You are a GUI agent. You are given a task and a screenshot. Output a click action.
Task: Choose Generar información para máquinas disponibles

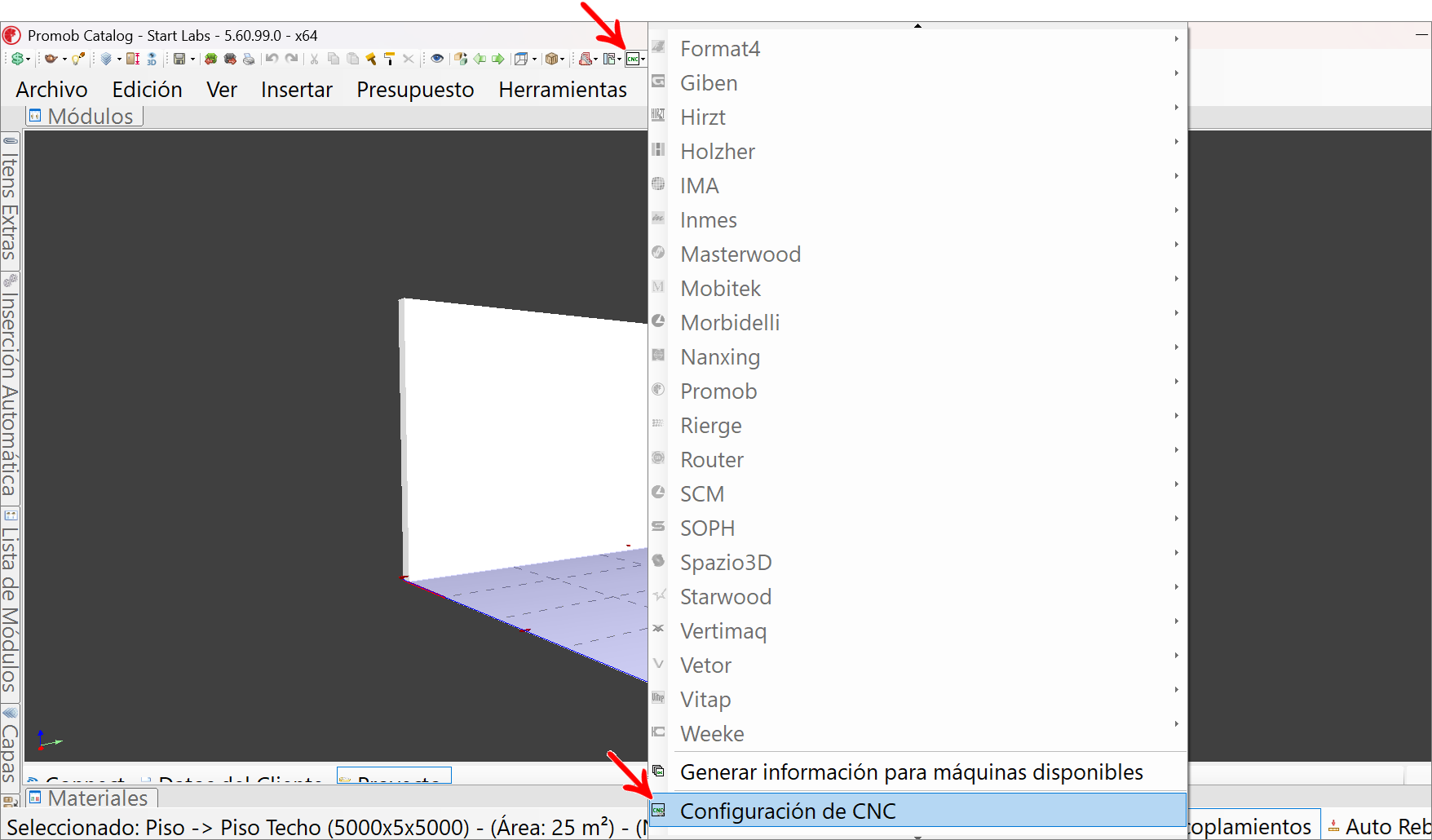click(x=917, y=771)
